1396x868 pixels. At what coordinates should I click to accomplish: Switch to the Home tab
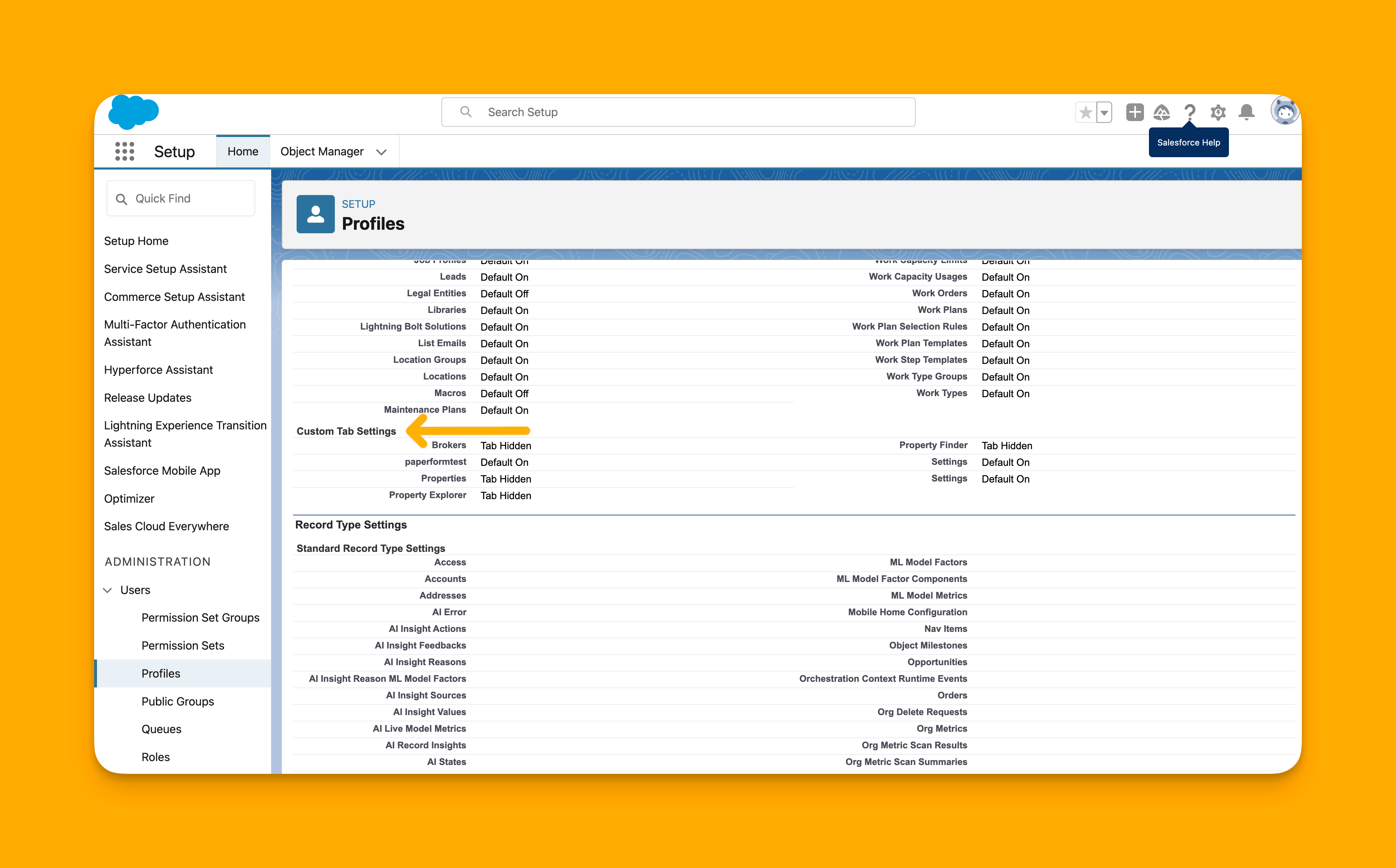point(243,152)
